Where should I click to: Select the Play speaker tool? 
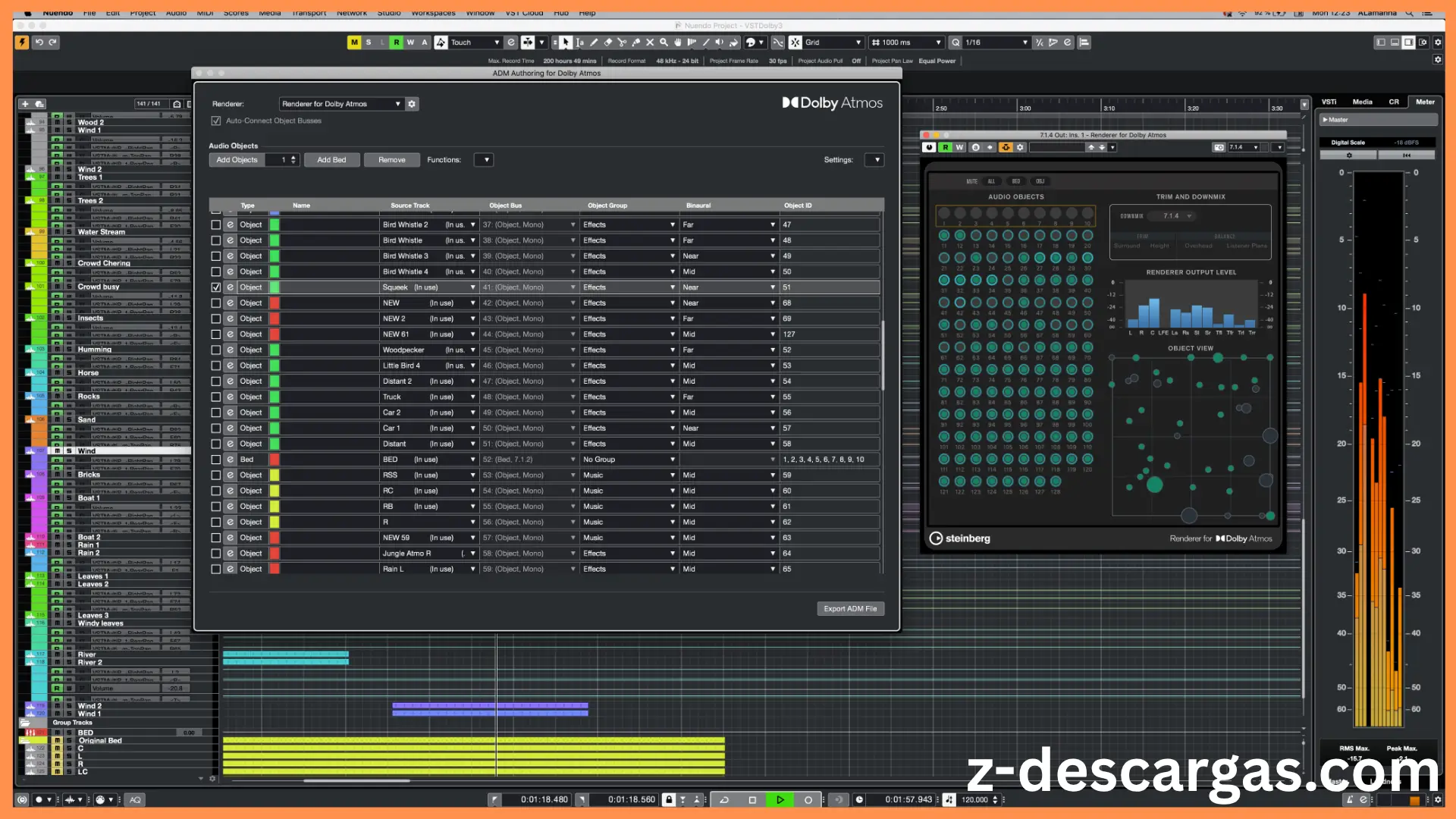click(x=720, y=42)
